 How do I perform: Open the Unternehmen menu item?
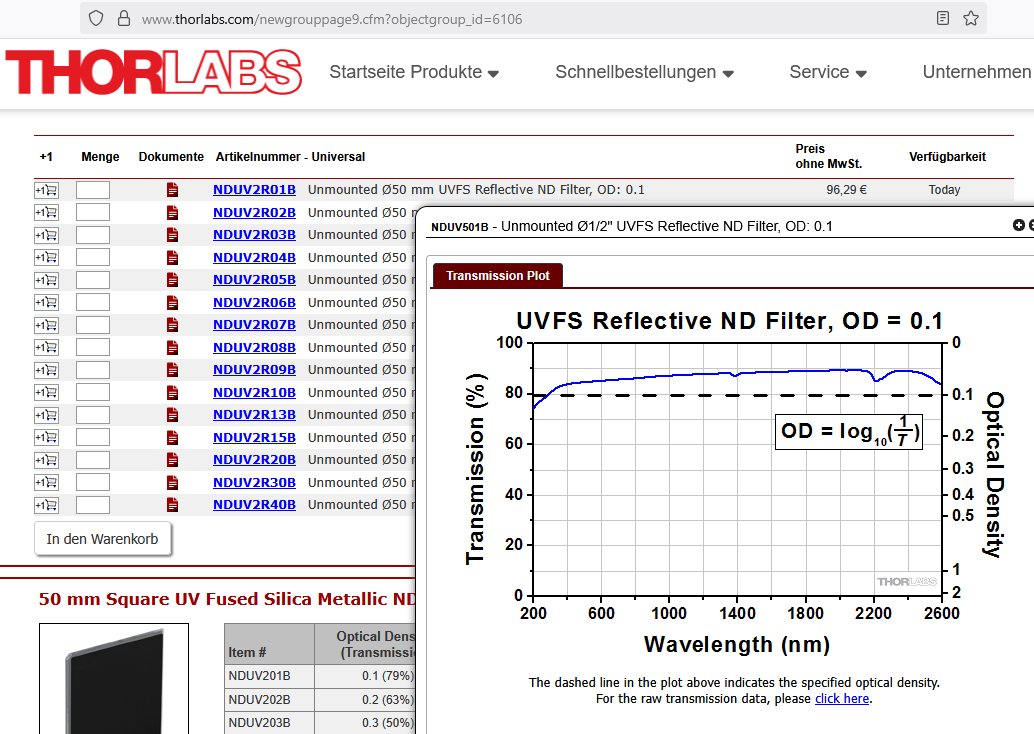(x=976, y=72)
